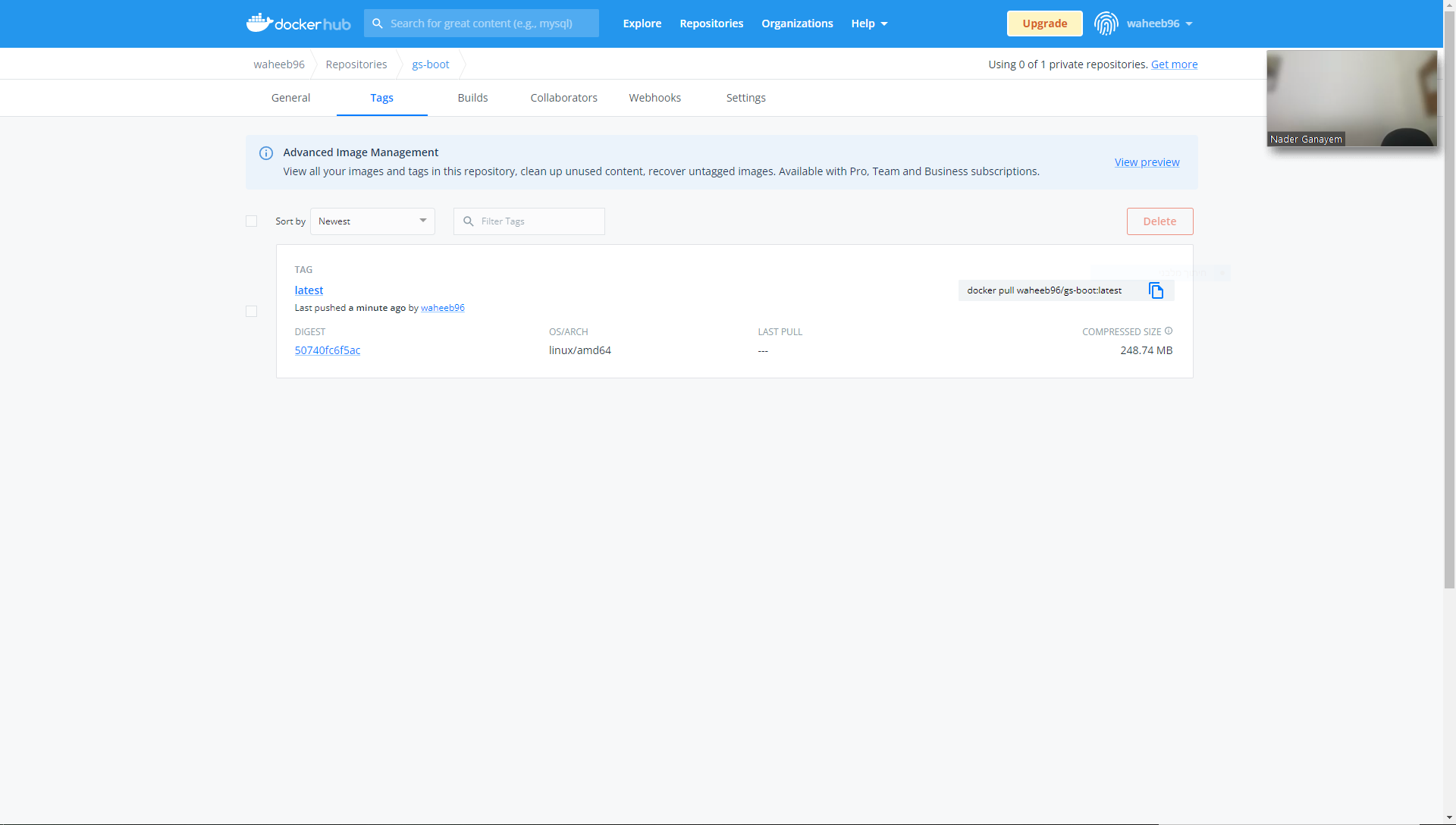Check the checkbox beside the latest tag
Screen dimensions: 1456x825
251,311
